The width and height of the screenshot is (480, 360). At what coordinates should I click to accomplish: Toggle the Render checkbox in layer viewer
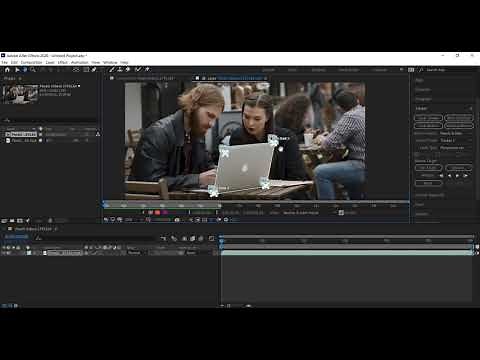pos(341,213)
